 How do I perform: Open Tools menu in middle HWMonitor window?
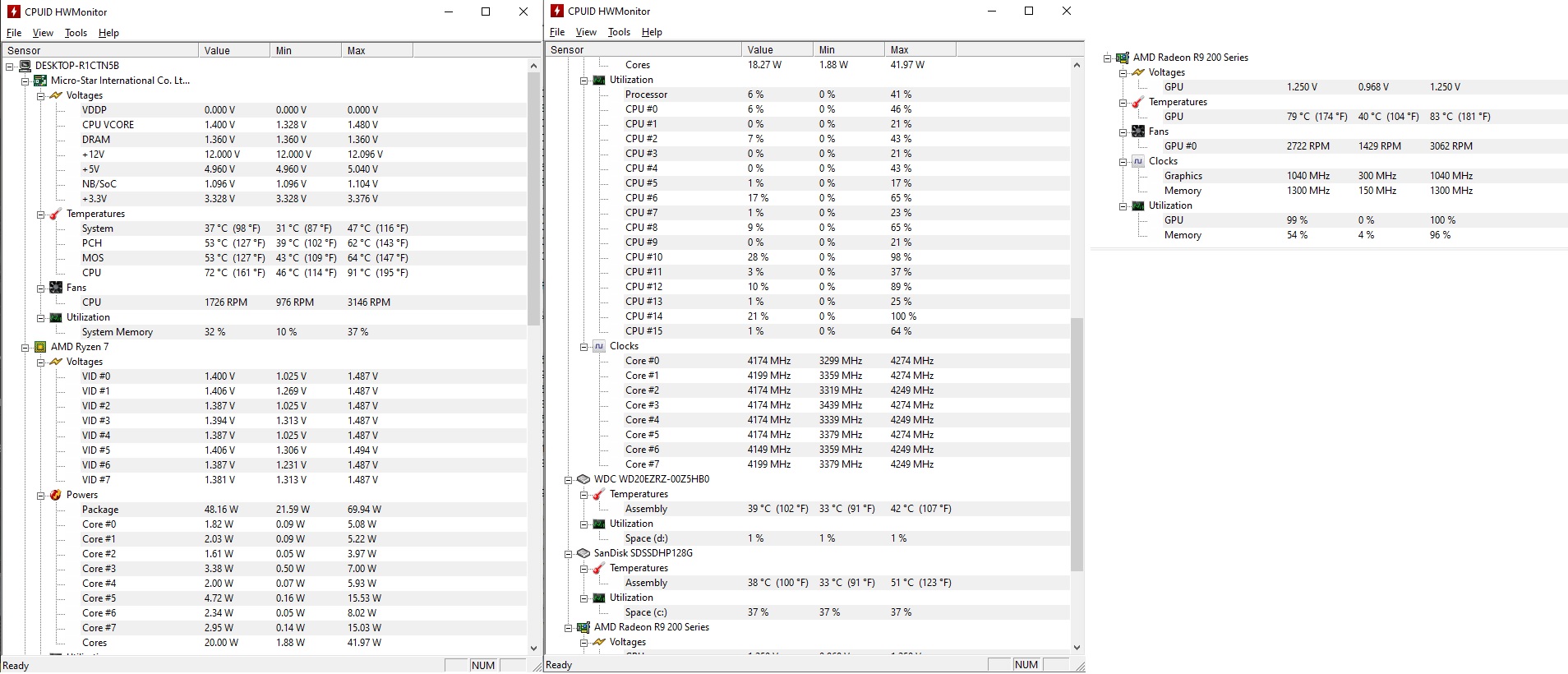(x=619, y=32)
